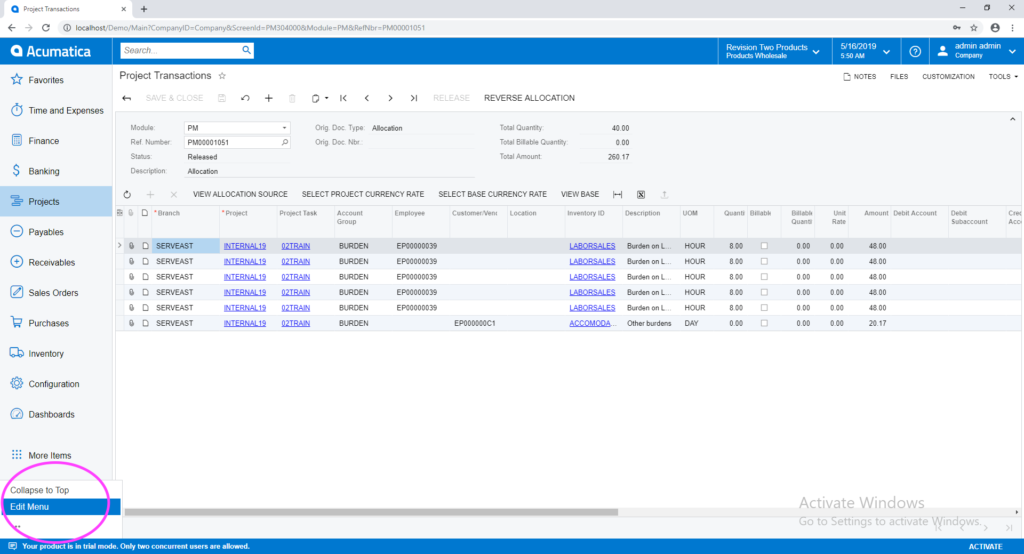Click View Base button
The width and height of the screenshot is (1024, 554).
[580, 195]
